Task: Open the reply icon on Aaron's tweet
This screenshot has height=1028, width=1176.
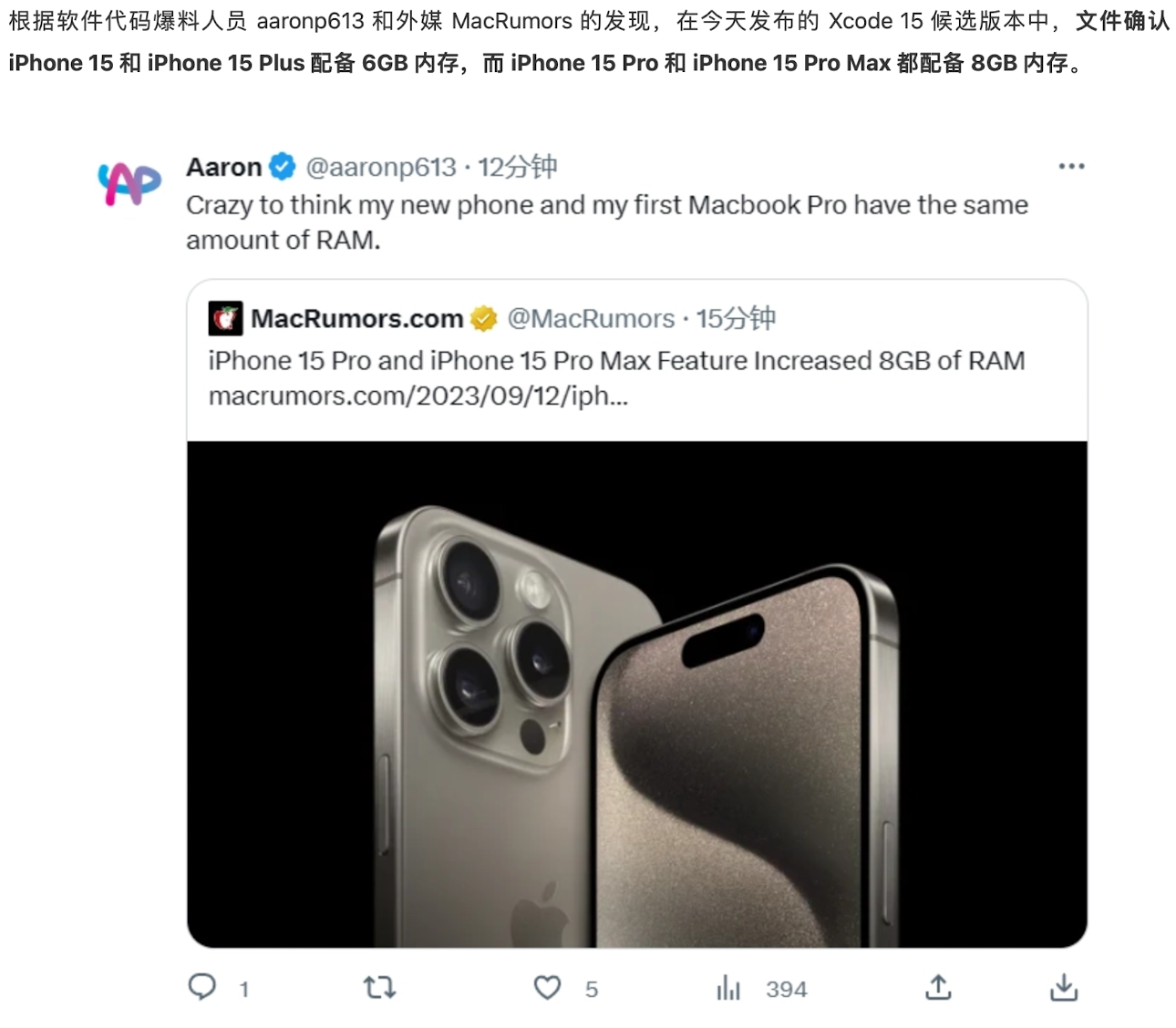Action: tap(202, 987)
